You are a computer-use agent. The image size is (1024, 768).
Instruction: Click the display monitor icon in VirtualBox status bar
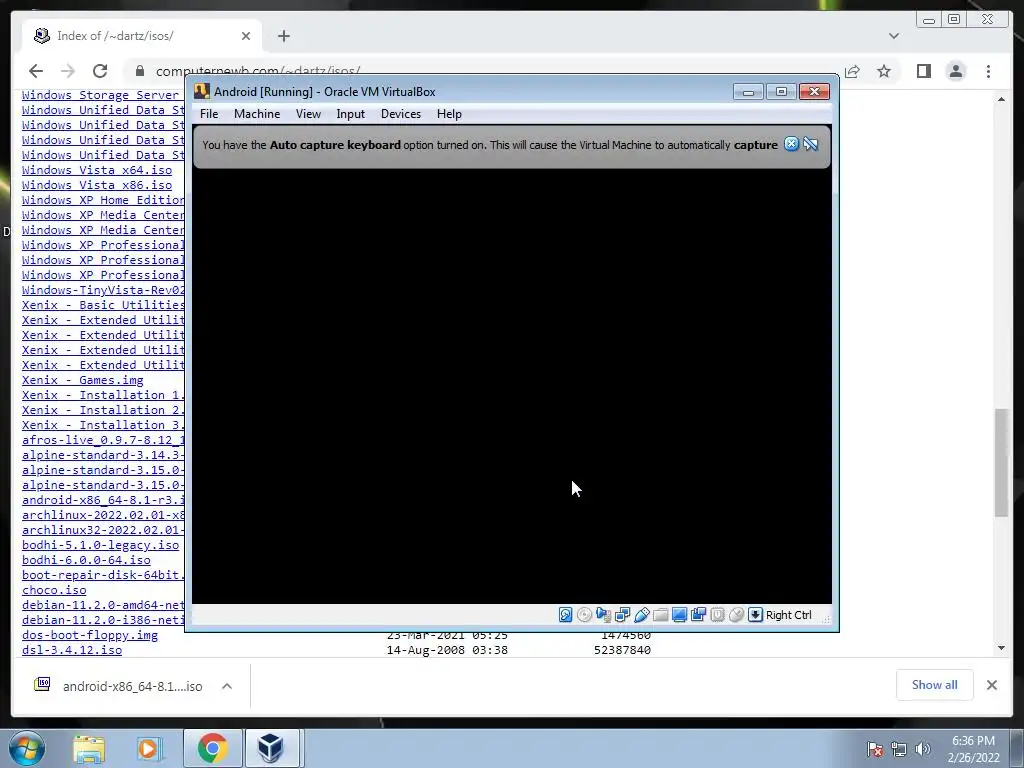(679, 615)
